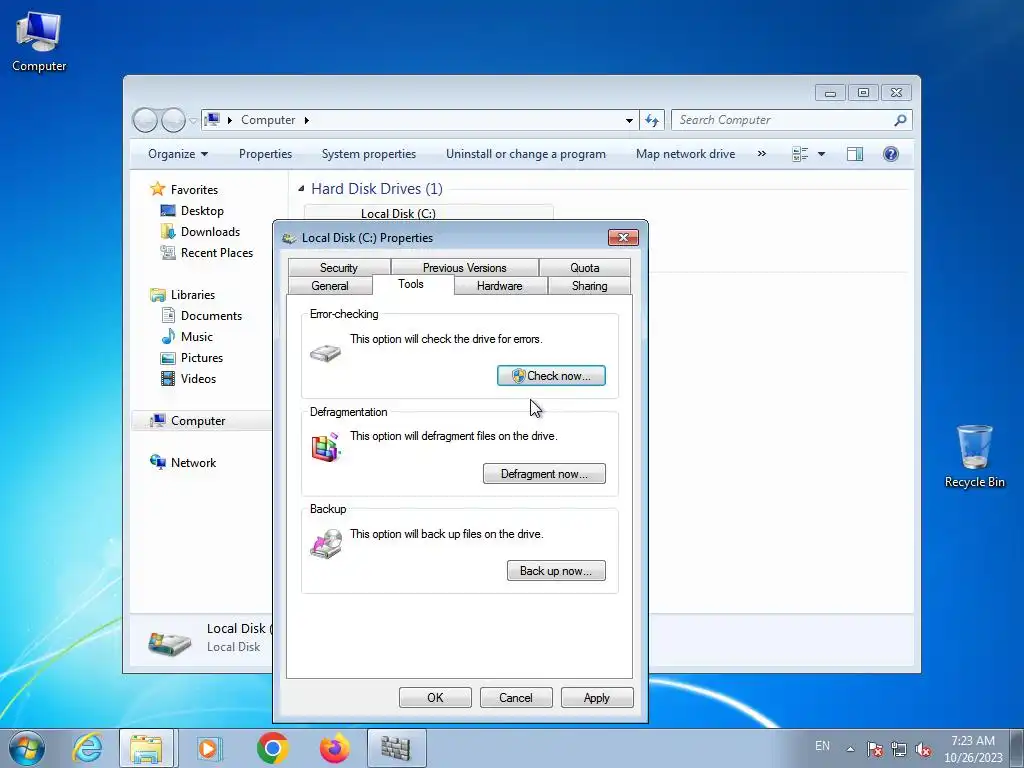Click the taskbar clock and date

click(973, 749)
